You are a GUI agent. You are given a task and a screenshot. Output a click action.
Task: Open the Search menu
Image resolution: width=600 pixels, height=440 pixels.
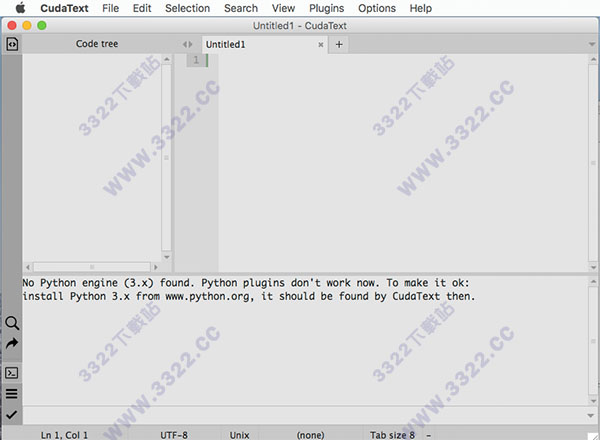(x=241, y=8)
